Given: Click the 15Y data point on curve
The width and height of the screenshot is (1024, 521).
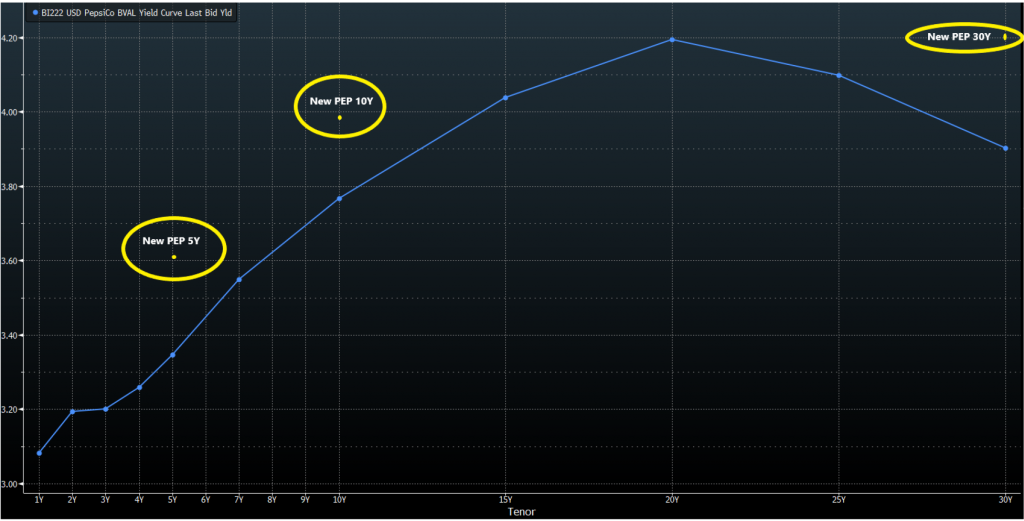Looking at the screenshot, I should (505, 97).
